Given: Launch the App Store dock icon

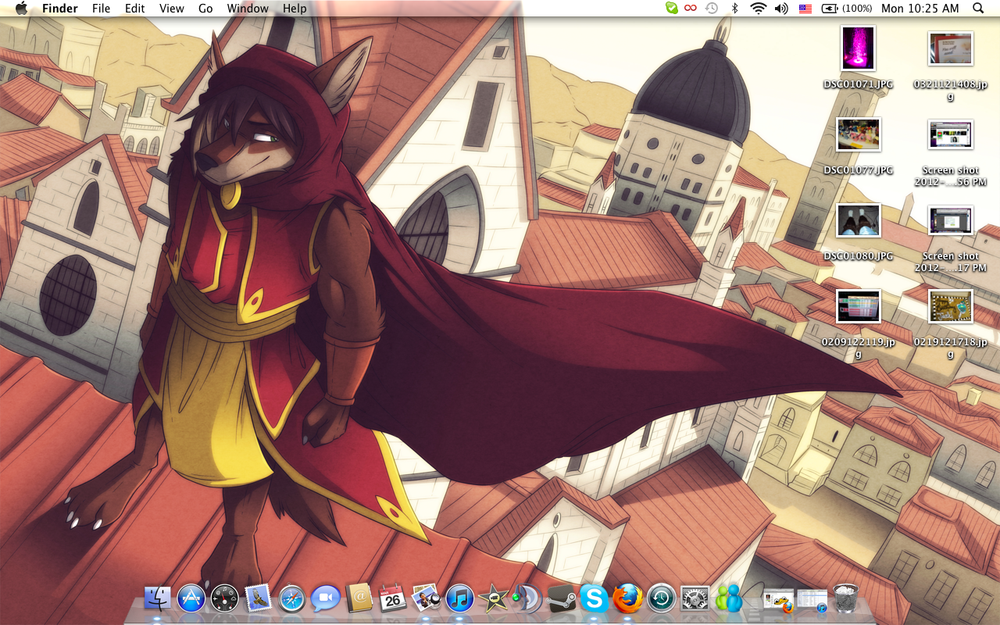Looking at the screenshot, I should point(191,598).
